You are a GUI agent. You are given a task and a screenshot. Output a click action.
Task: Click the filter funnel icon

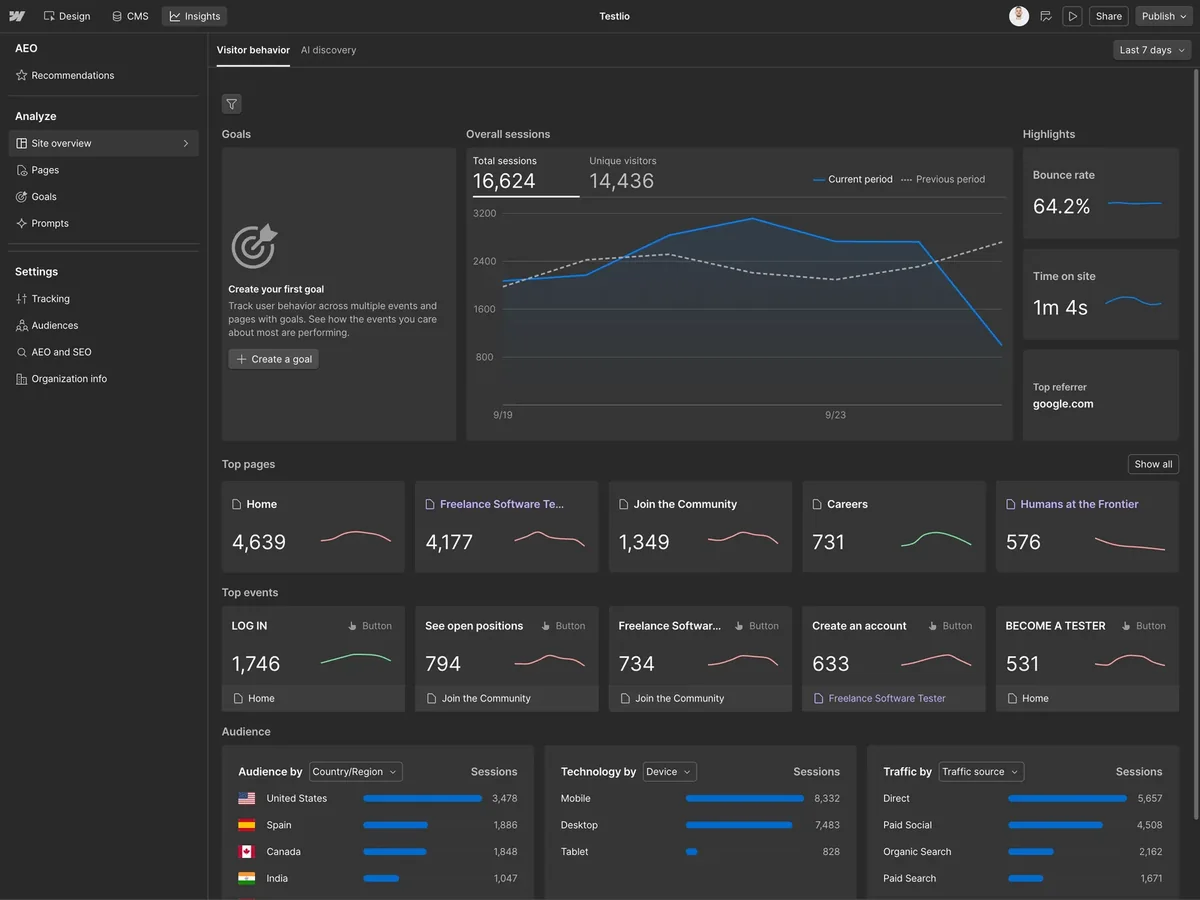[232, 104]
